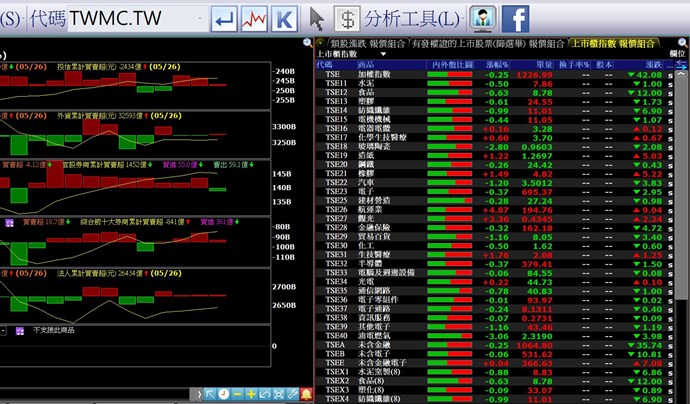
Task: Open the trend line chart view
Action: point(254,19)
